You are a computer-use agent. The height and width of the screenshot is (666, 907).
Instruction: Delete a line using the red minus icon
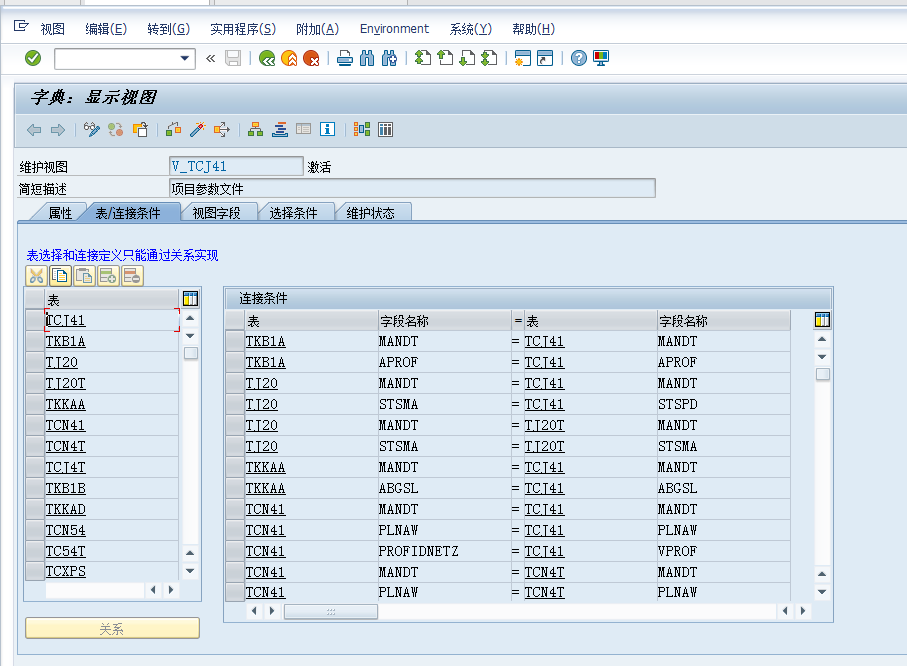pyautogui.click(x=132, y=275)
